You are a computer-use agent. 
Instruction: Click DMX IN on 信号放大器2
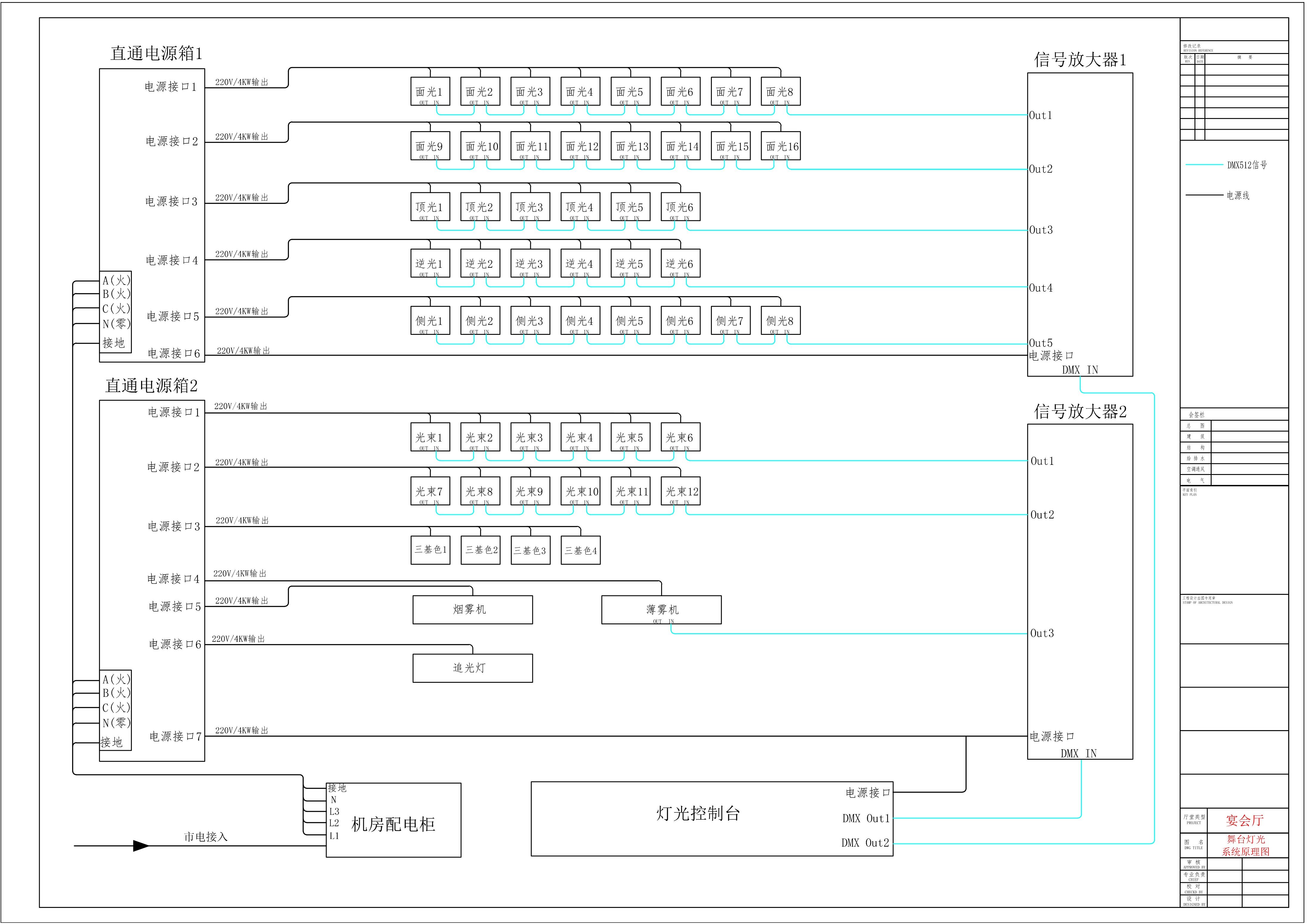coord(1079,753)
